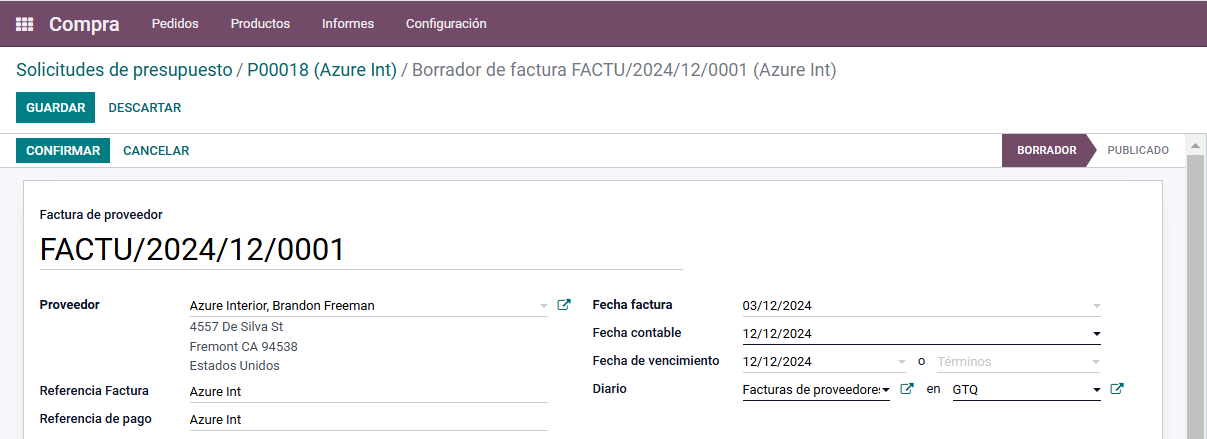Open the Proveedor external link icon
This screenshot has width=1207, height=439.
(564, 305)
